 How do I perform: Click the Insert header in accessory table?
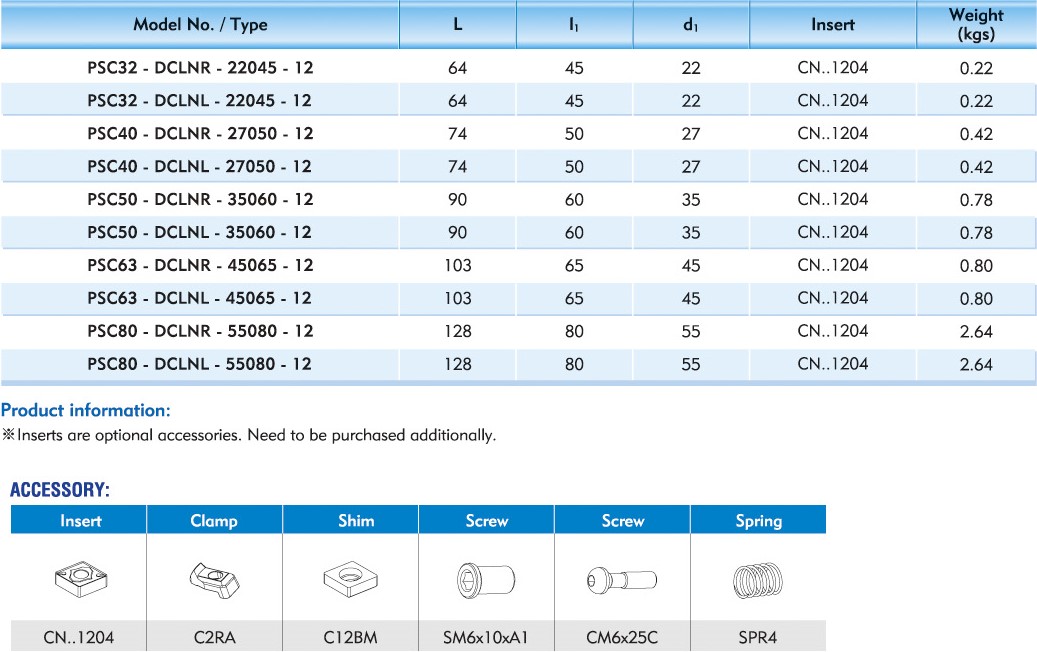[x=79, y=520]
